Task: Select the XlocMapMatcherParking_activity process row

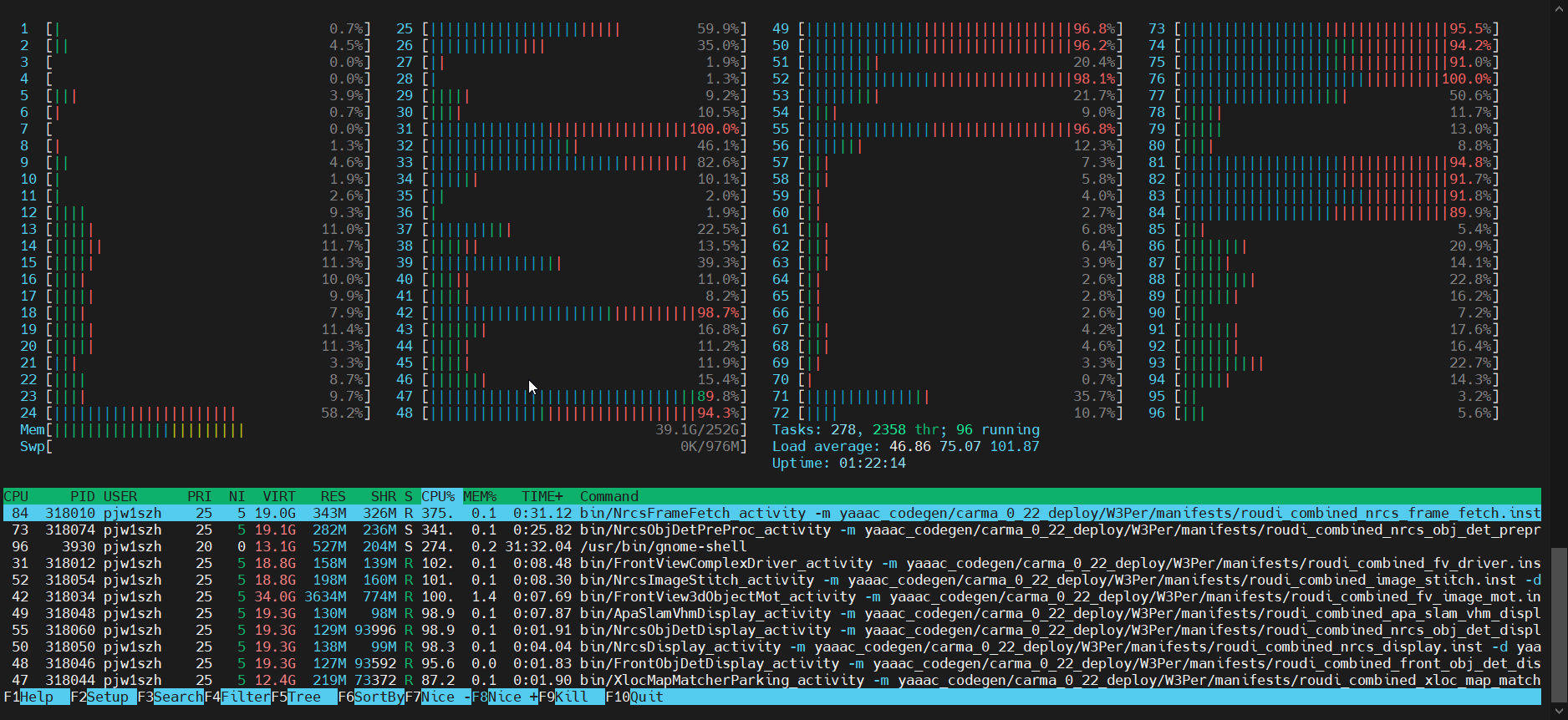Action: pos(772,680)
